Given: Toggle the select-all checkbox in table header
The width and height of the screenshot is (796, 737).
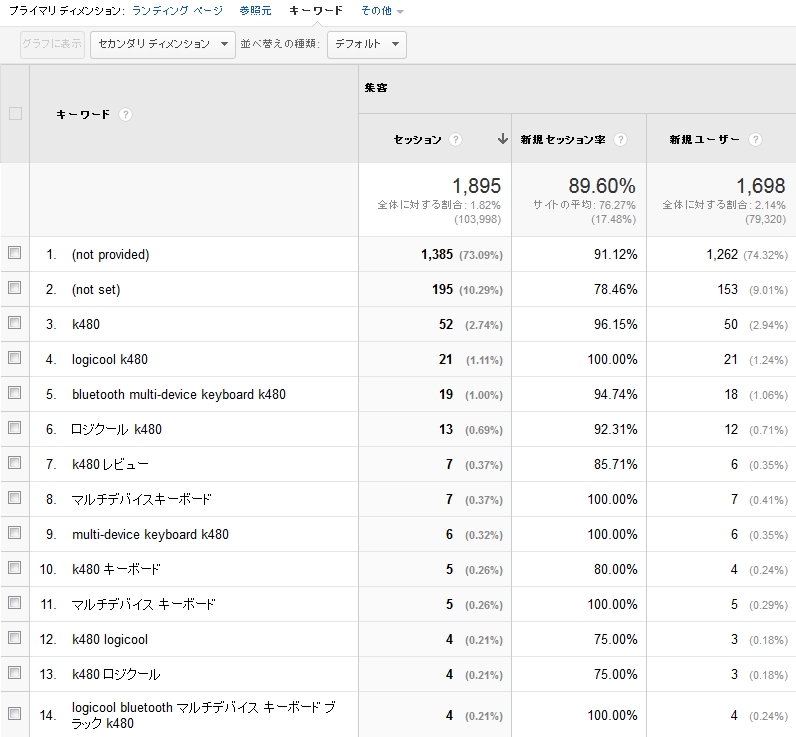Looking at the screenshot, I should pos(15,113).
